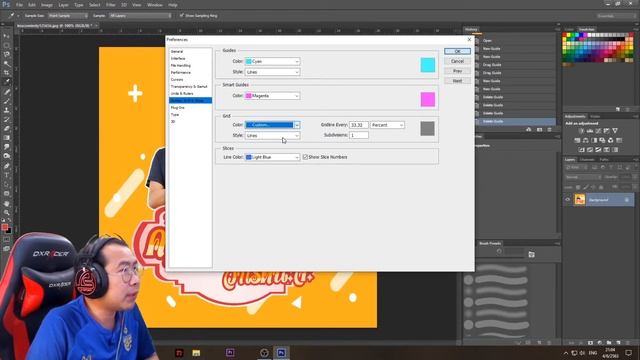The height and width of the screenshot is (360, 640).
Task: Select Performance in Preferences list
Action: [x=180, y=72]
